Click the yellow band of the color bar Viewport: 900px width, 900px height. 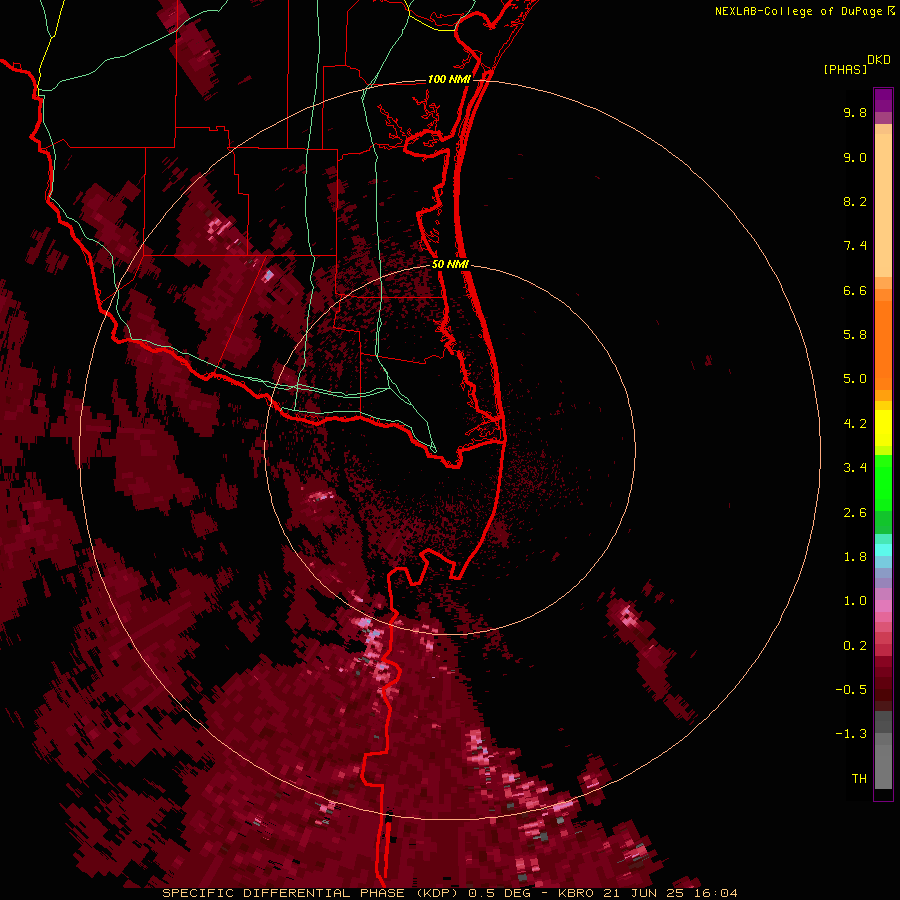click(883, 428)
